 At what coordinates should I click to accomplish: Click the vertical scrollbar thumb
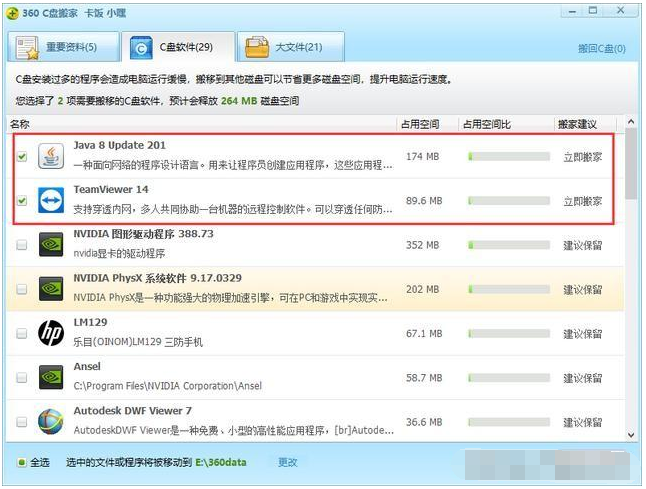[631, 164]
